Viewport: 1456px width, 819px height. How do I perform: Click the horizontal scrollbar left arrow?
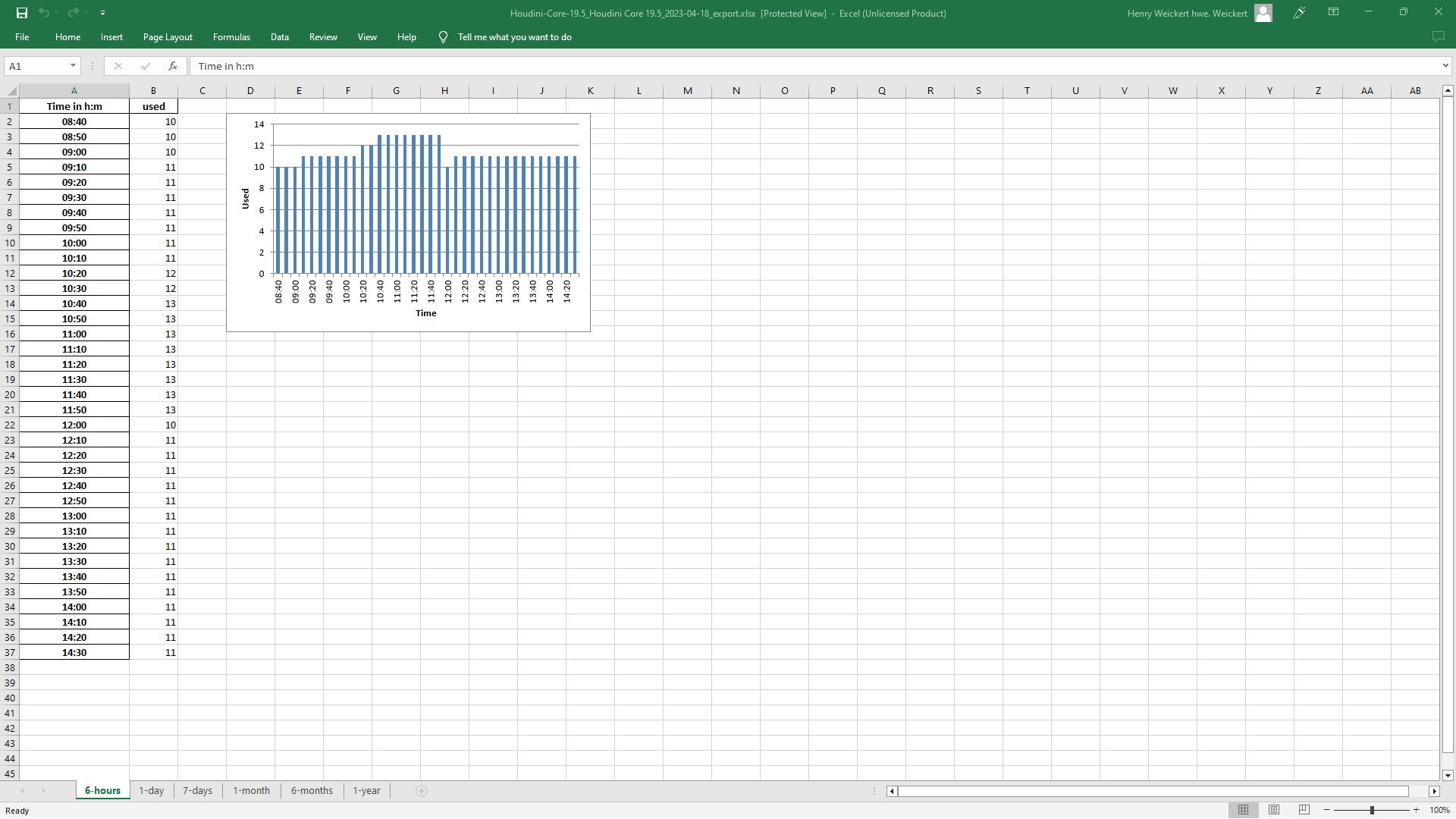tap(892, 791)
